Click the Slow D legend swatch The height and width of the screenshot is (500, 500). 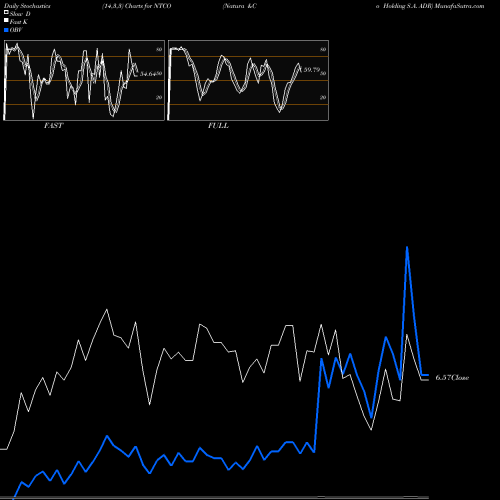click(x=6, y=12)
